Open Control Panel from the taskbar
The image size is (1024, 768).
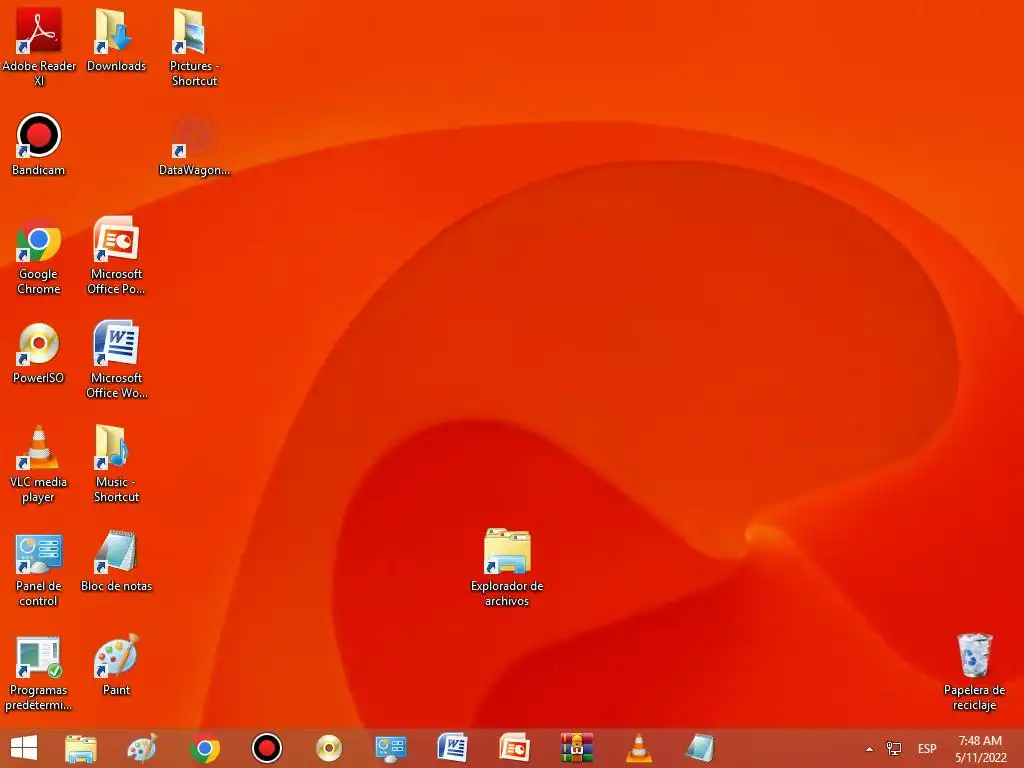(x=391, y=748)
